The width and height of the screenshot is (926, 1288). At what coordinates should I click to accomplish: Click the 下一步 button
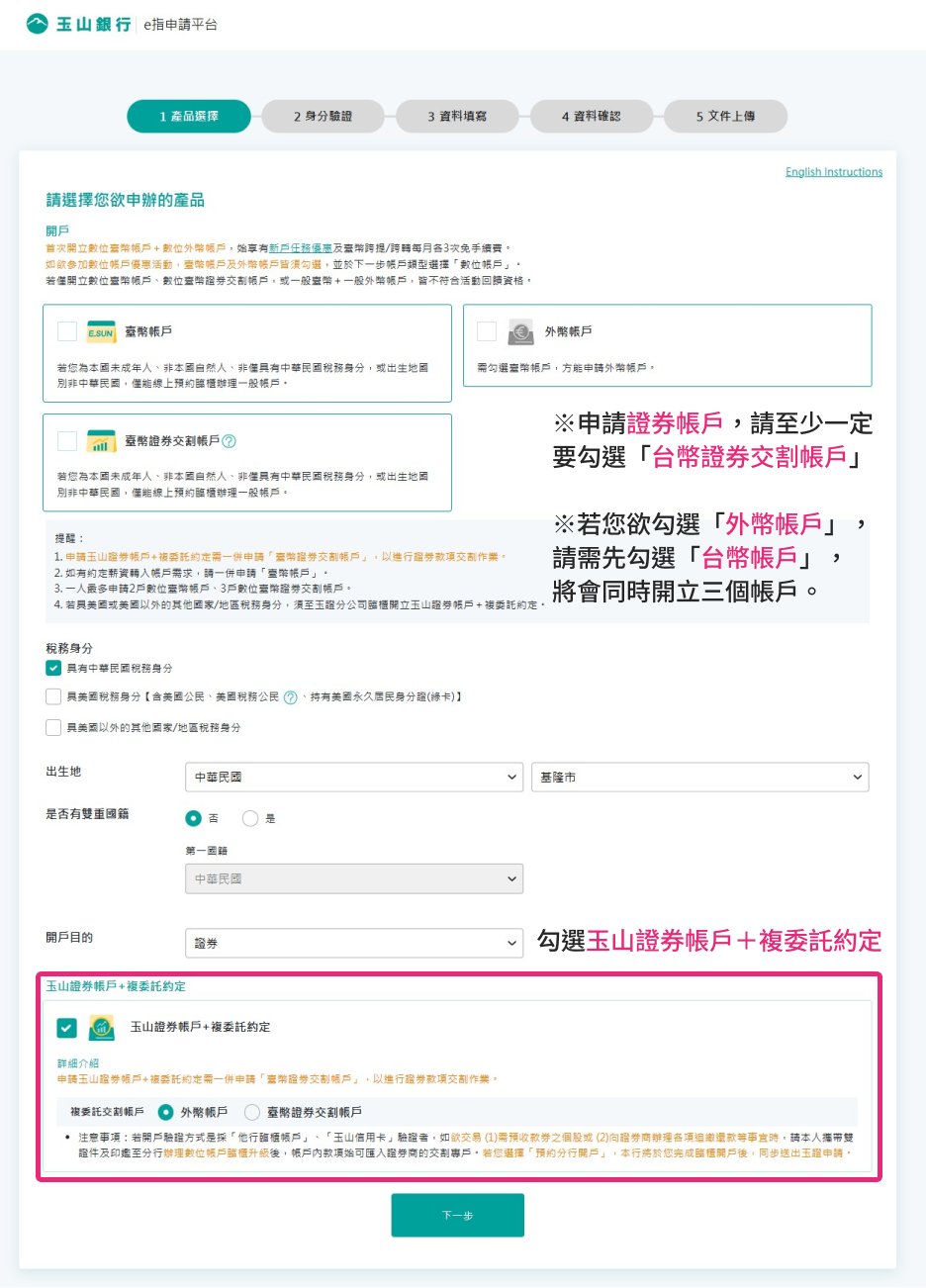pos(457,1215)
